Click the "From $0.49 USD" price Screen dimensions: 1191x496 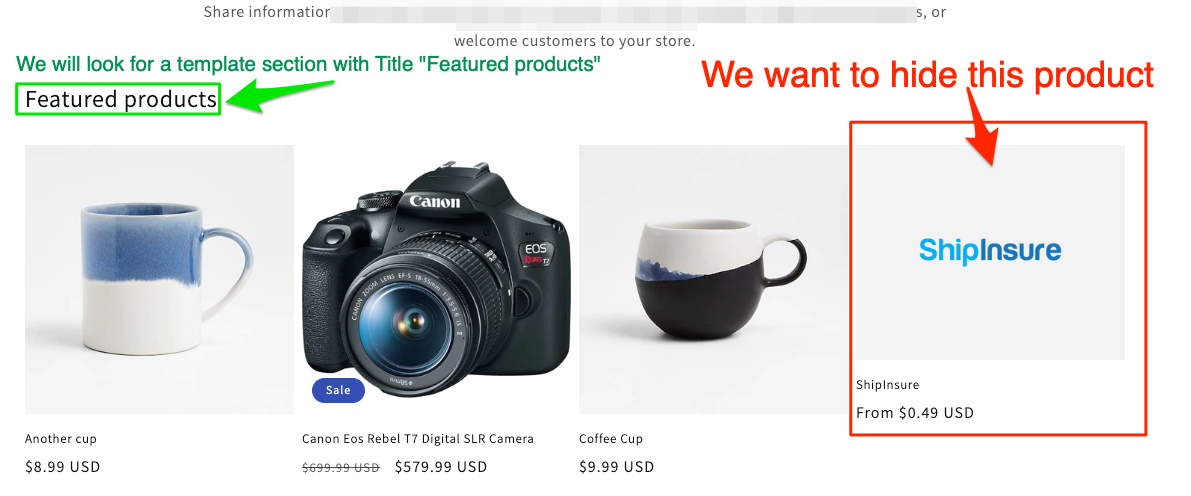tap(915, 413)
